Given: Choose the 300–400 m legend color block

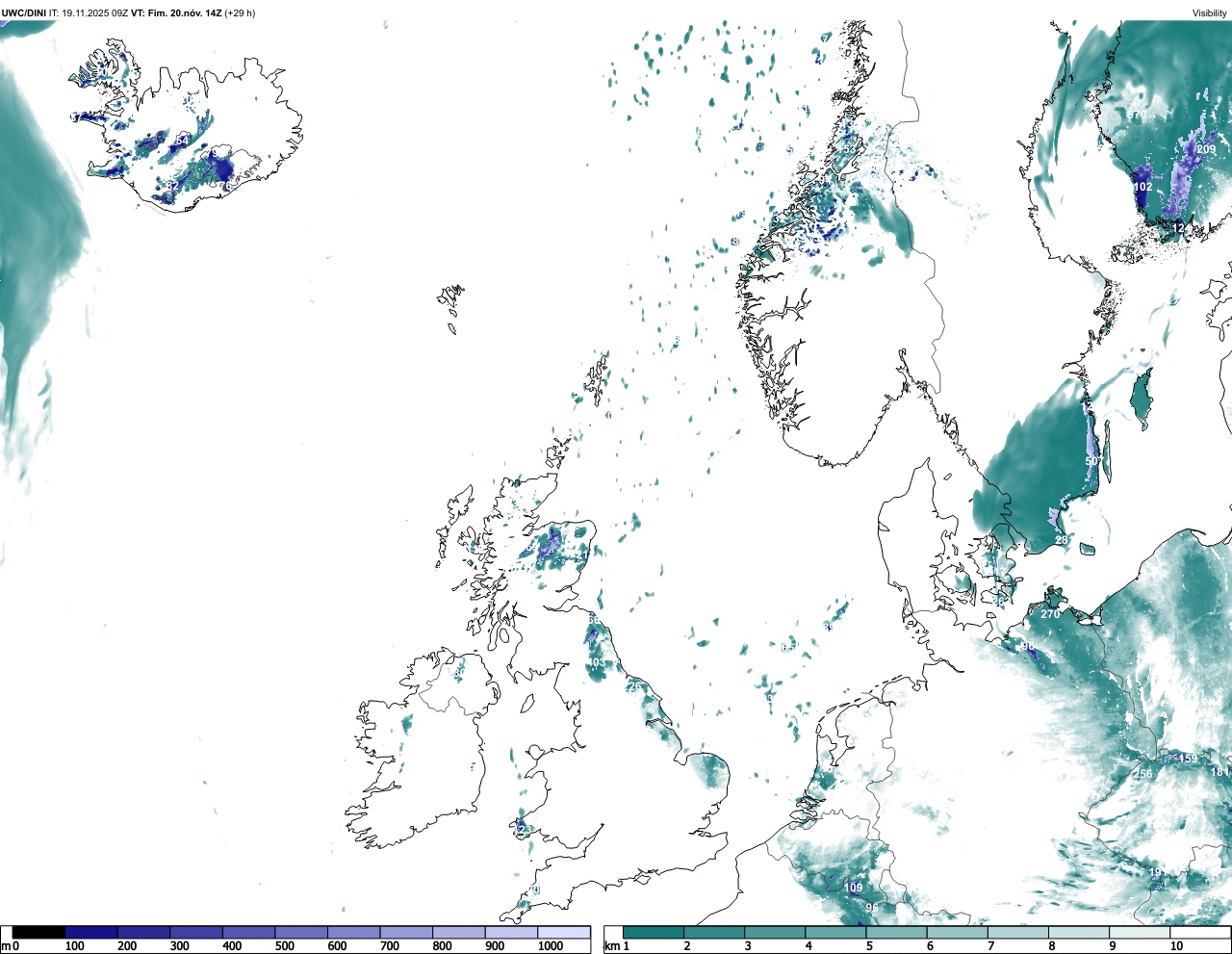Looking at the screenshot, I should pos(196,932).
